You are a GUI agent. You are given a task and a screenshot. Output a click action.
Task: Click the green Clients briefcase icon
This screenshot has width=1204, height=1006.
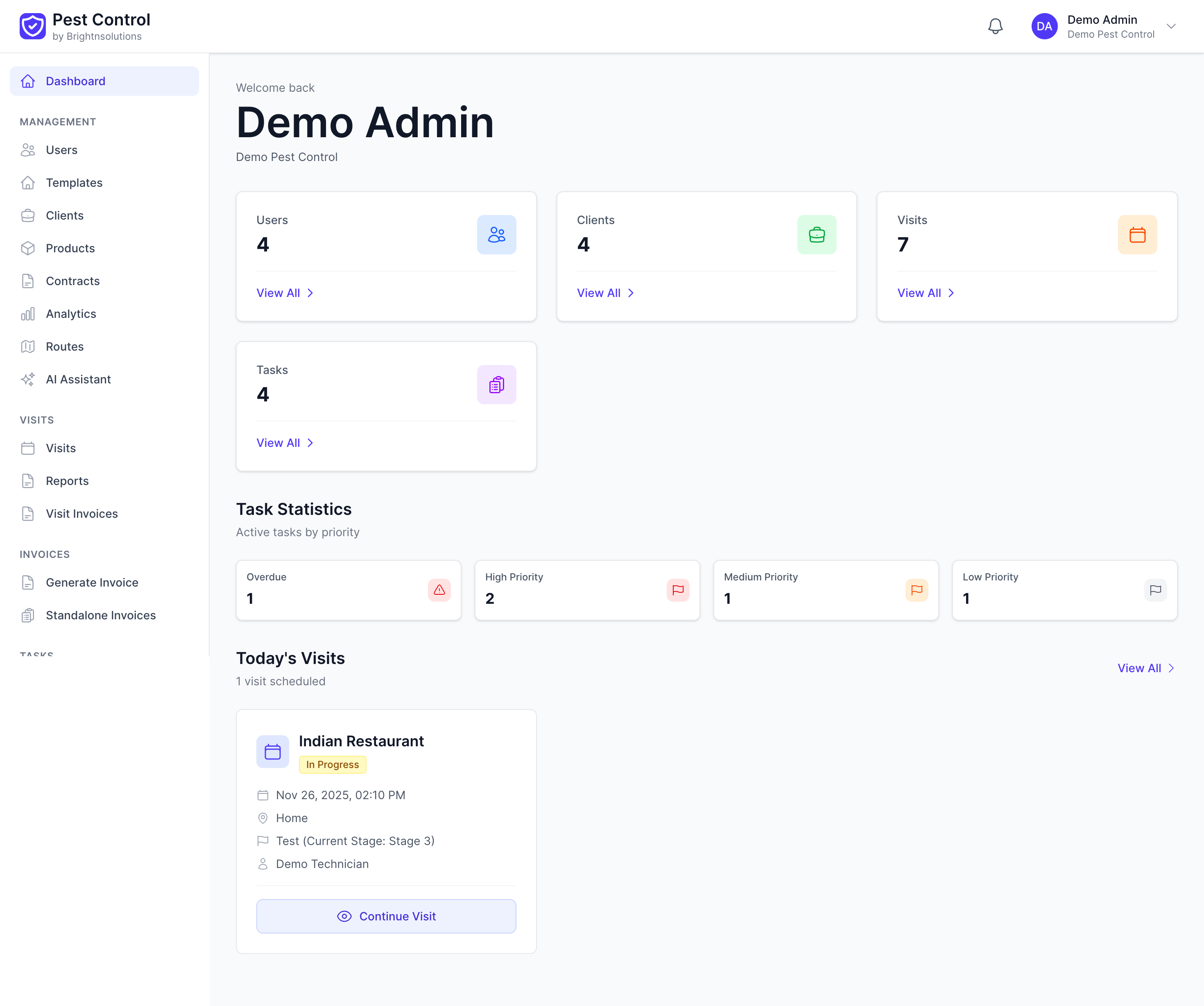817,235
